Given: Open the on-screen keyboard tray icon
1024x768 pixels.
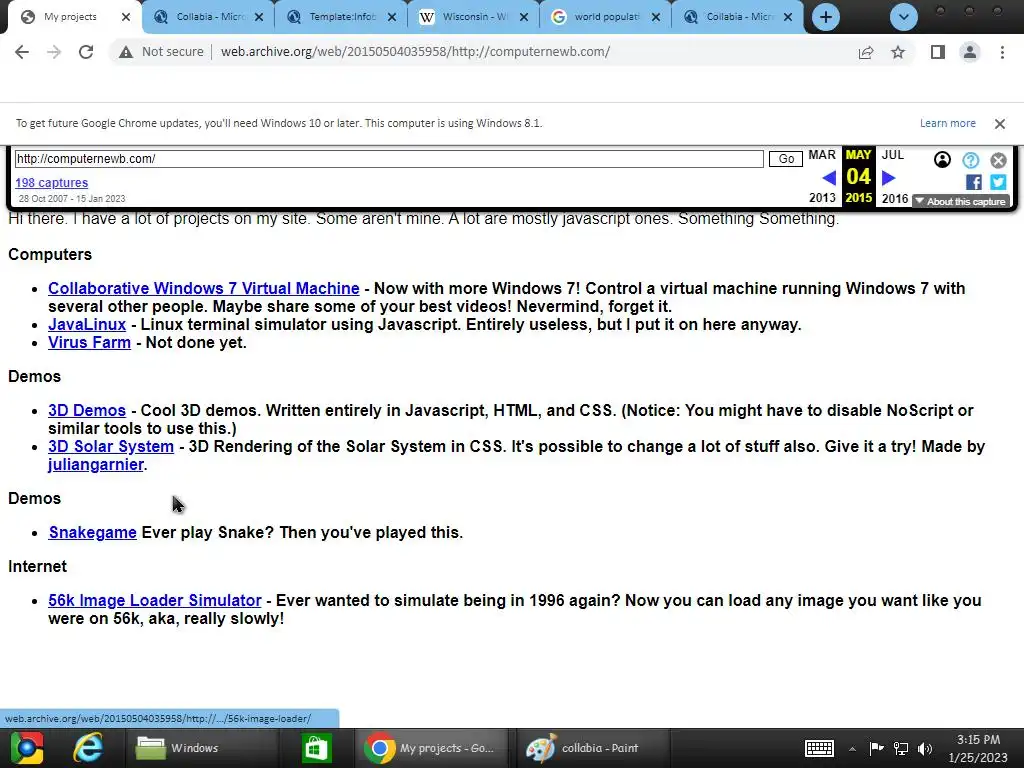Looking at the screenshot, I should tap(819, 748).
